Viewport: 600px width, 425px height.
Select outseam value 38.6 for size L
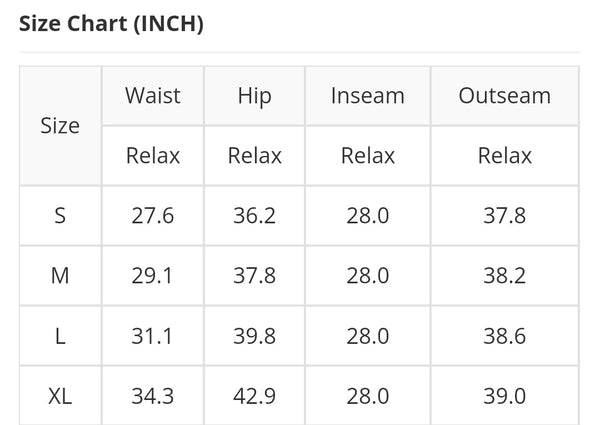(x=505, y=336)
